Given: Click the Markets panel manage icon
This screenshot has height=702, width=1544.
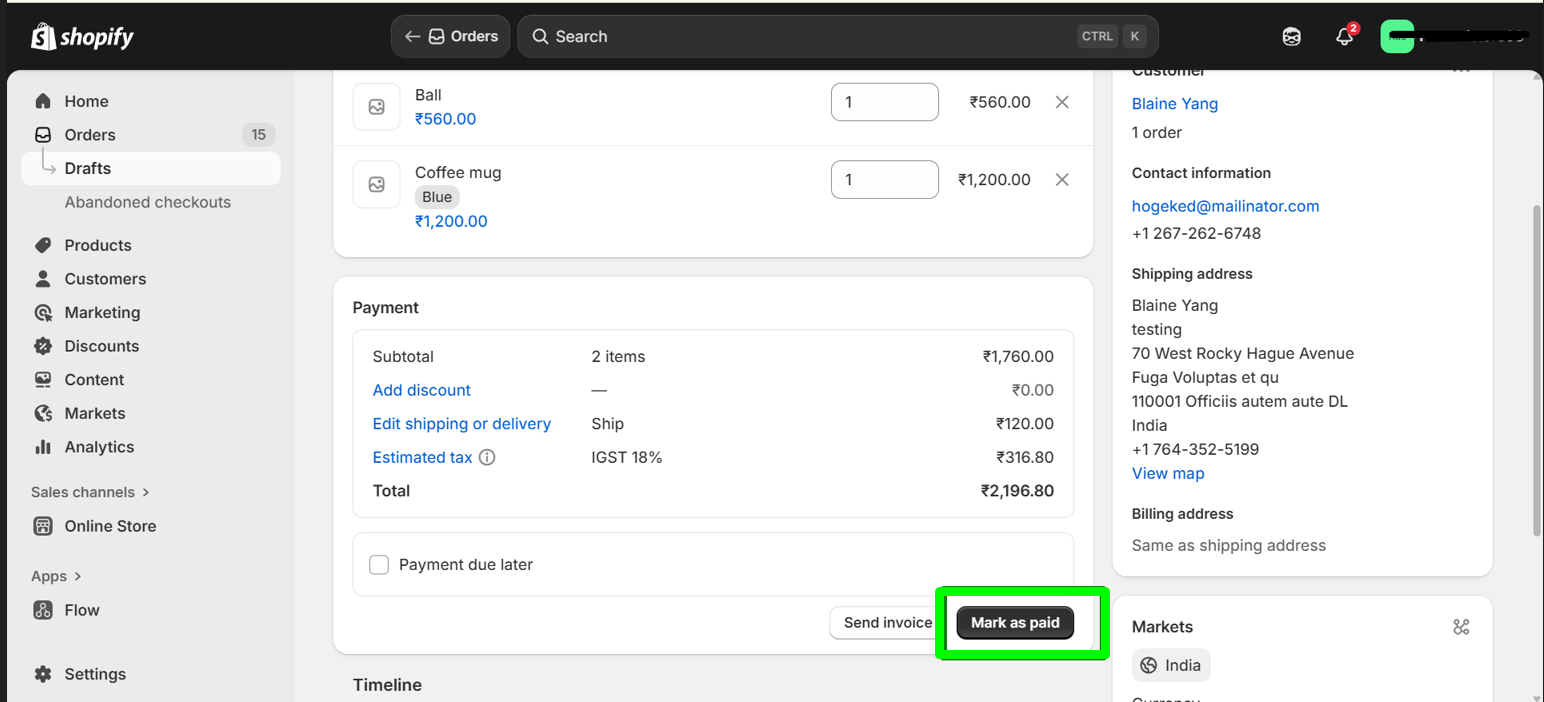Looking at the screenshot, I should point(1461,627).
